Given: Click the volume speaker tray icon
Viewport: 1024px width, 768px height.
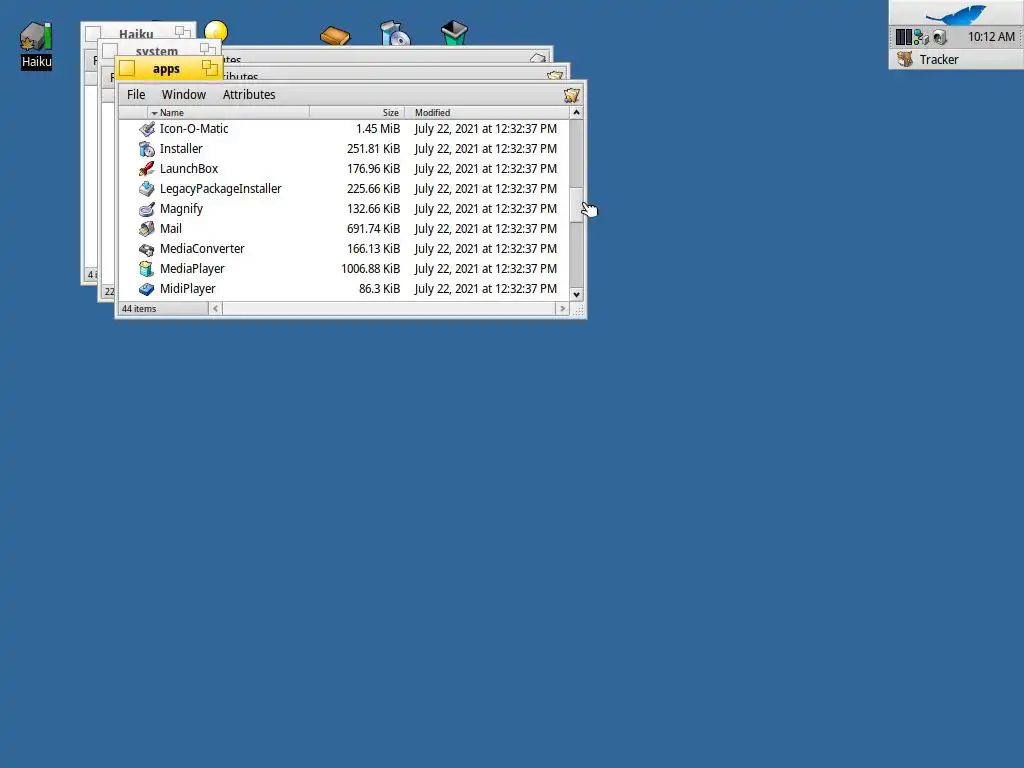Looking at the screenshot, I should (940, 37).
